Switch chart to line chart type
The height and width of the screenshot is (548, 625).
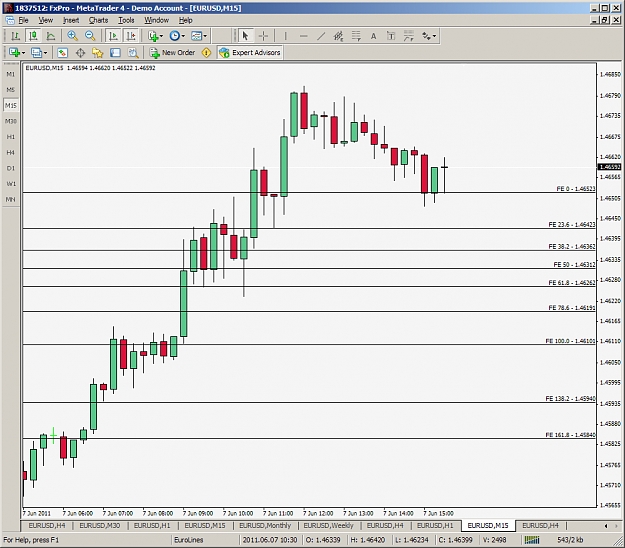tap(51, 36)
